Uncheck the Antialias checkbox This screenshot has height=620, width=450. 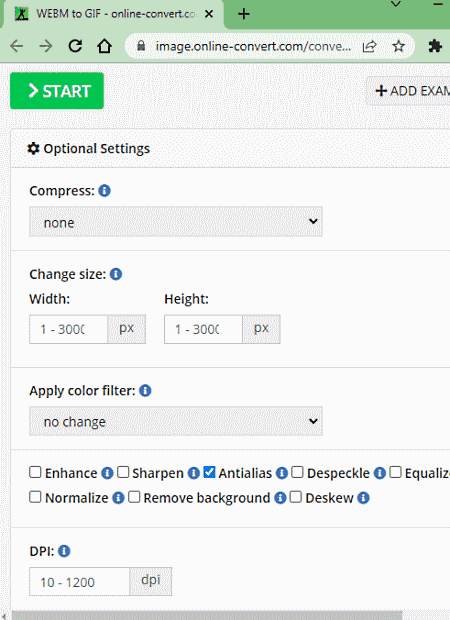click(x=209, y=472)
